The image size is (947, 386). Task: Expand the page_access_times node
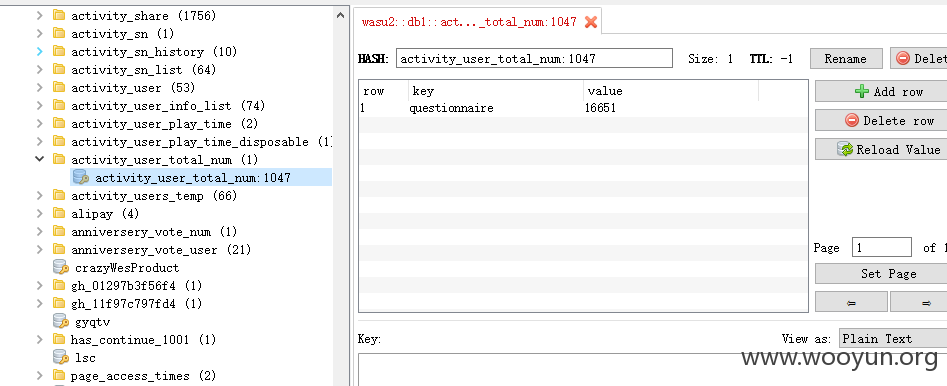pyautogui.click(x=40, y=376)
